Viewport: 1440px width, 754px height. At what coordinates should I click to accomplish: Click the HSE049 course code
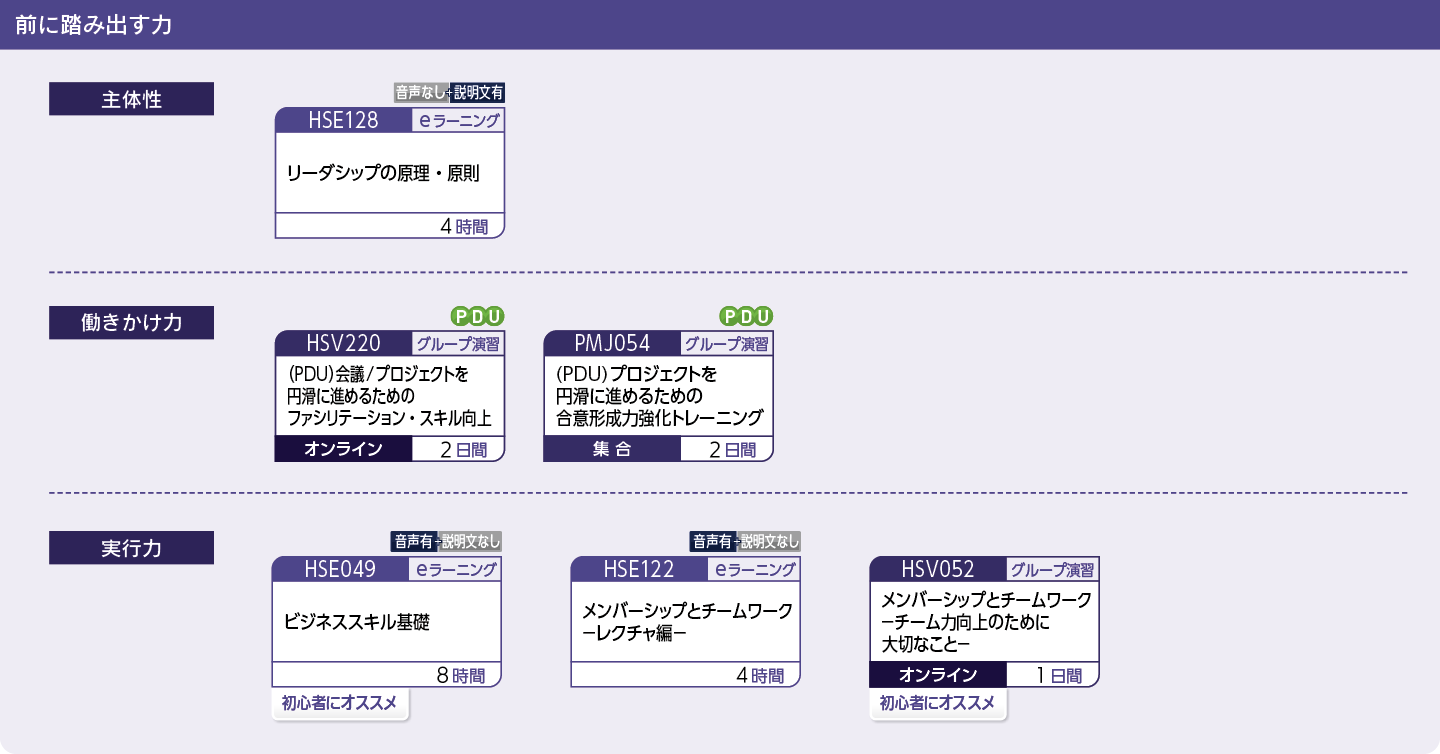pos(341,570)
